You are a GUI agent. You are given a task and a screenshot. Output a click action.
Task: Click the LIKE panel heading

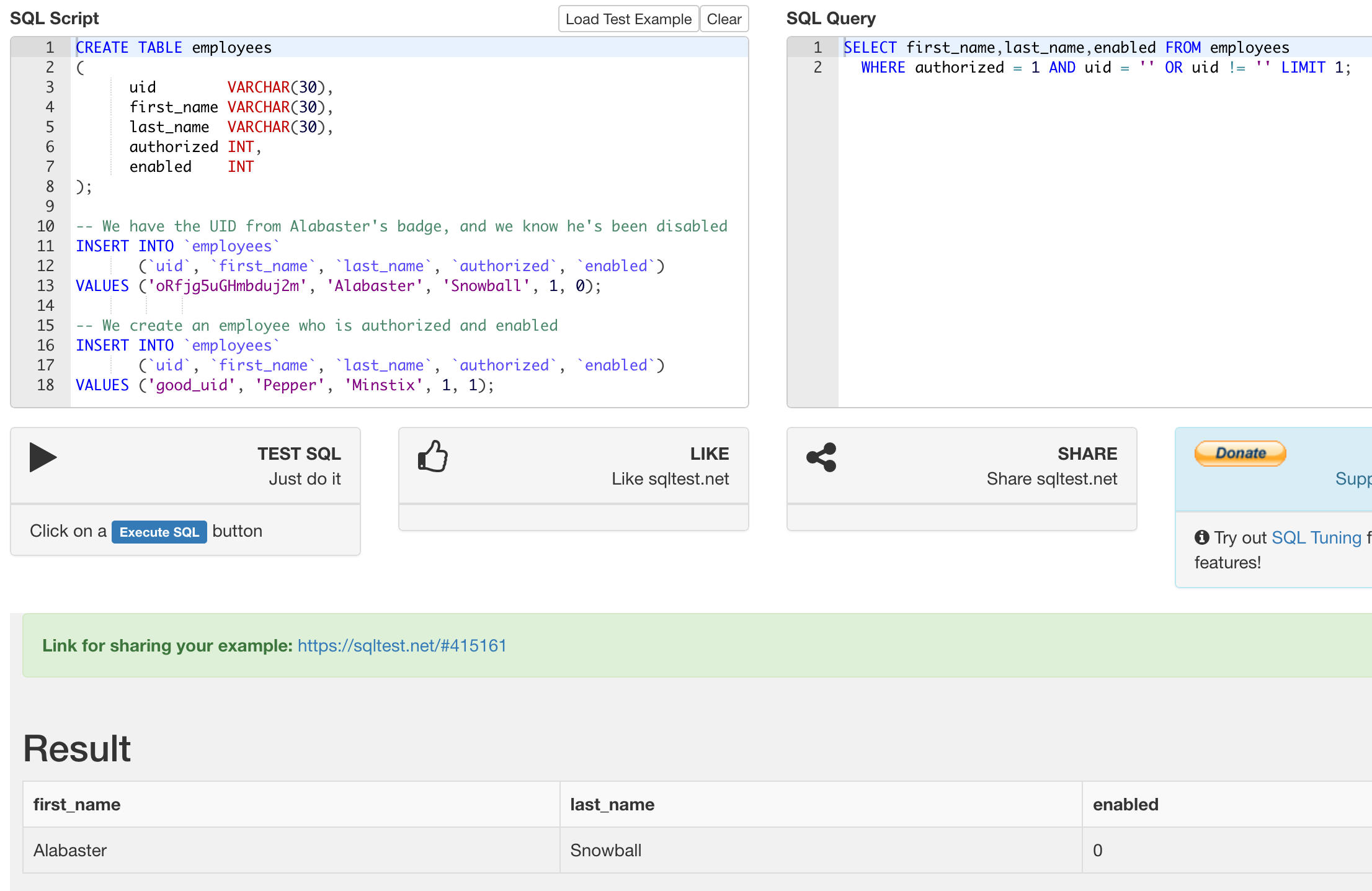point(709,454)
